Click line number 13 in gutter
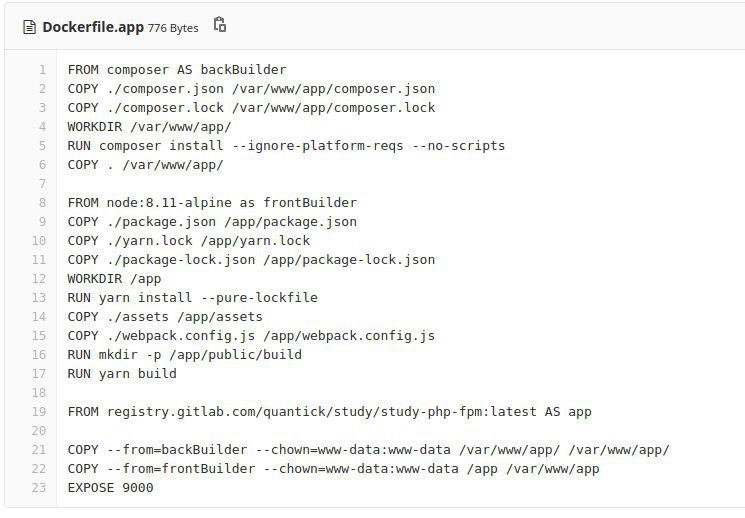Screen dimensions: 745x518 39,298
